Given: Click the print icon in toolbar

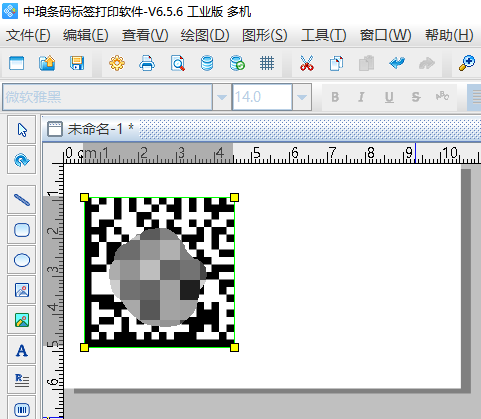Looking at the screenshot, I should click(147, 63).
